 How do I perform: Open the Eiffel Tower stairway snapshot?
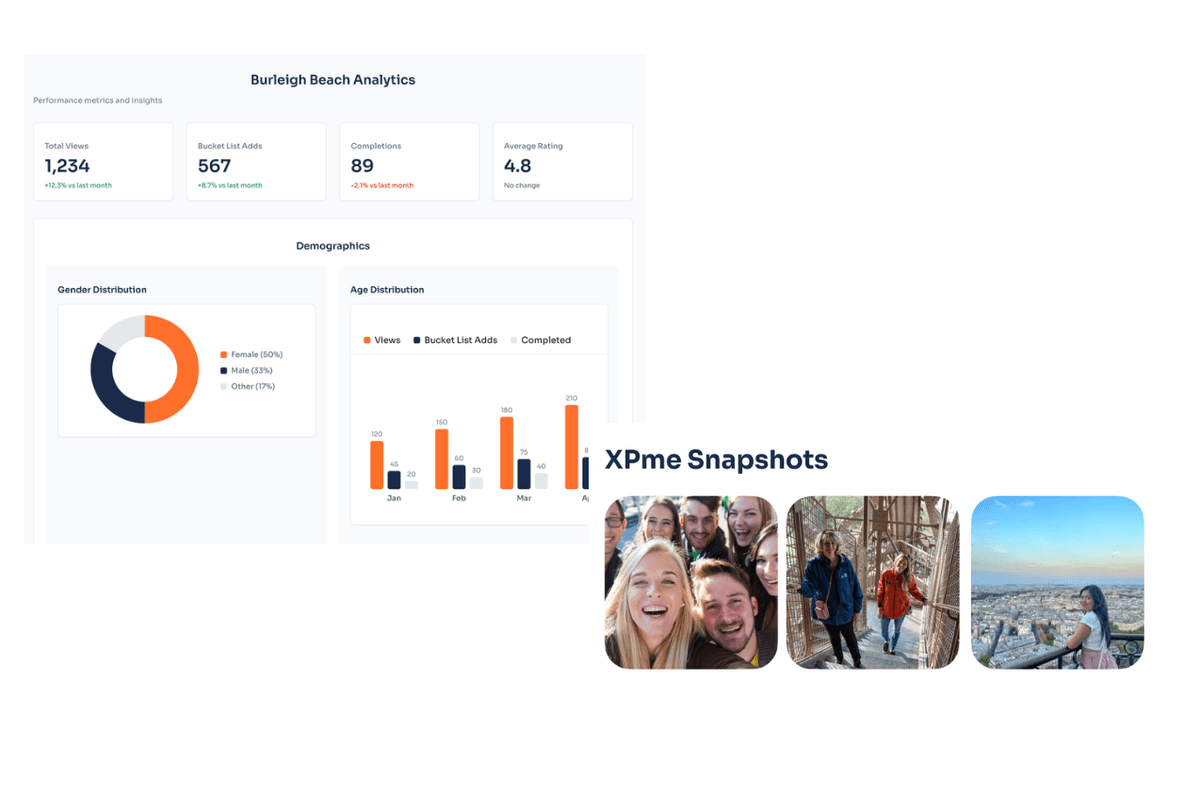872,582
